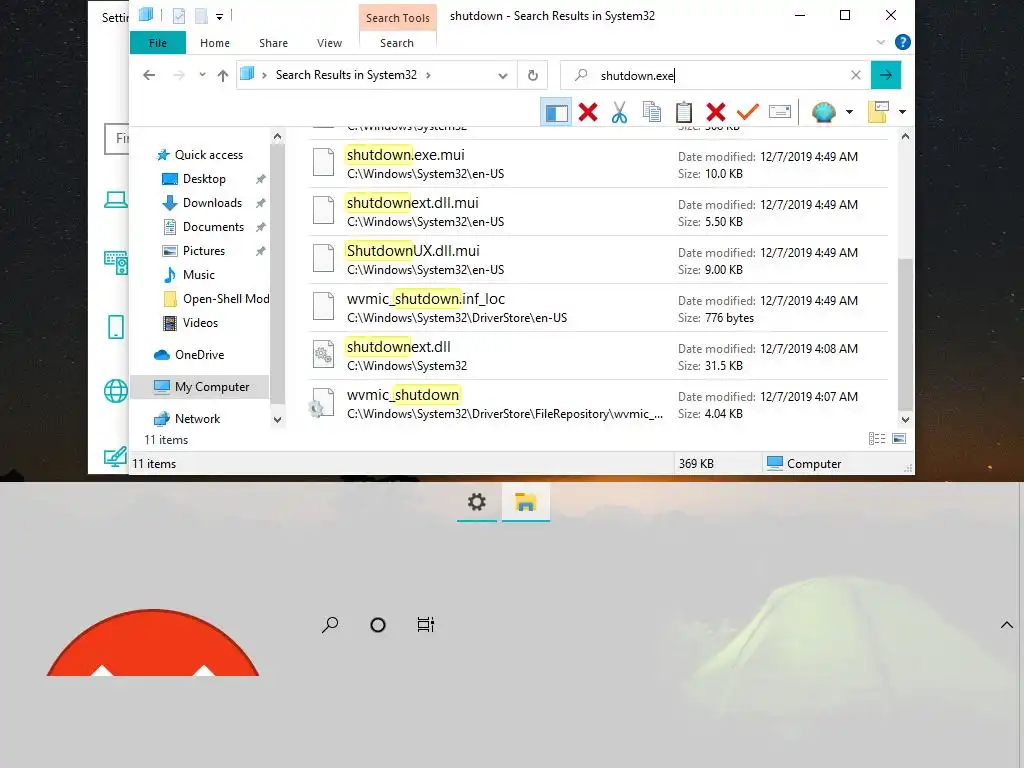
Task: Switch to large thumbnails view icon
Action: [899, 439]
